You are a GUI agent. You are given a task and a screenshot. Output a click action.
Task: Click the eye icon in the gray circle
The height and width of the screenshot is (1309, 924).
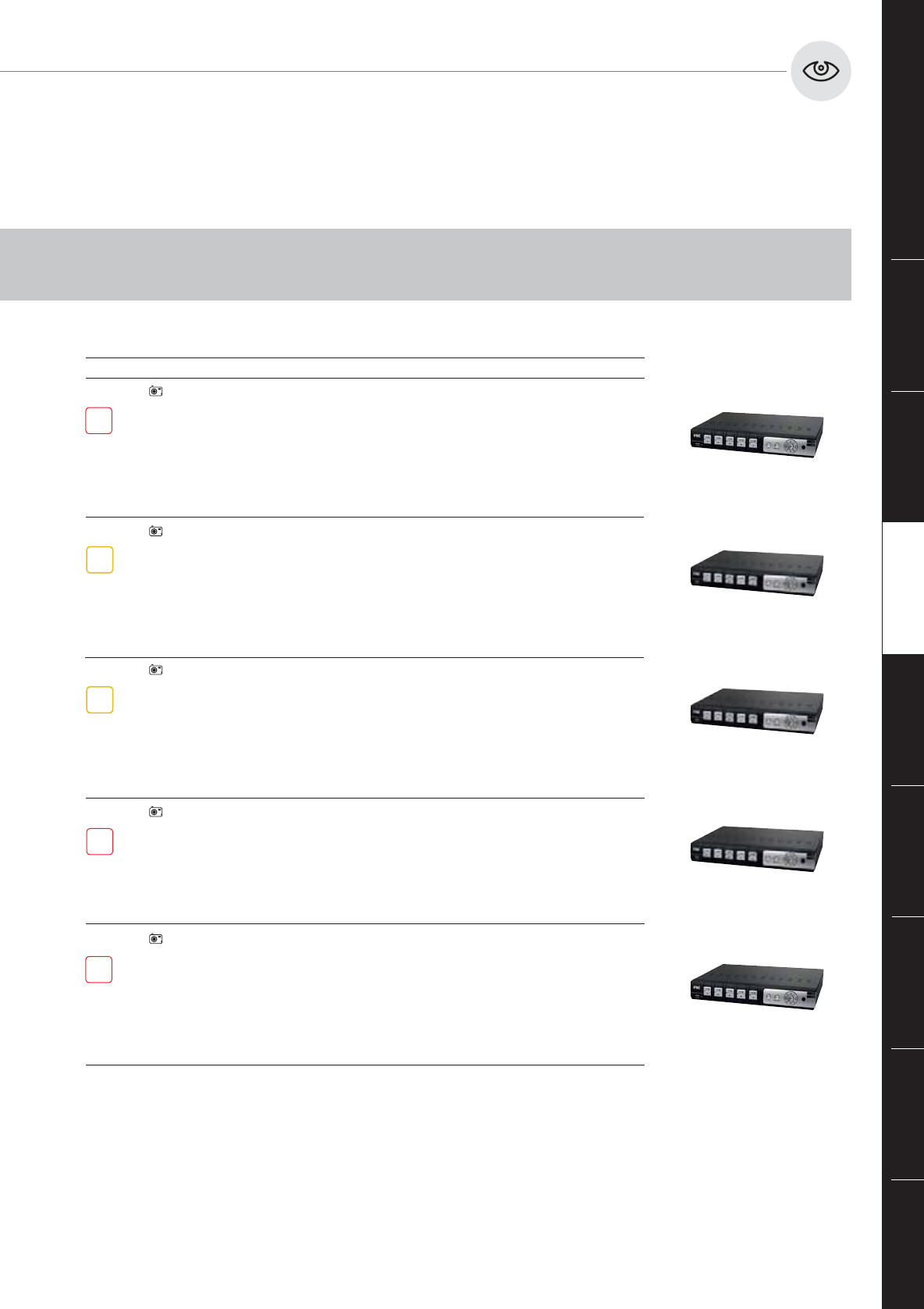(x=820, y=71)
